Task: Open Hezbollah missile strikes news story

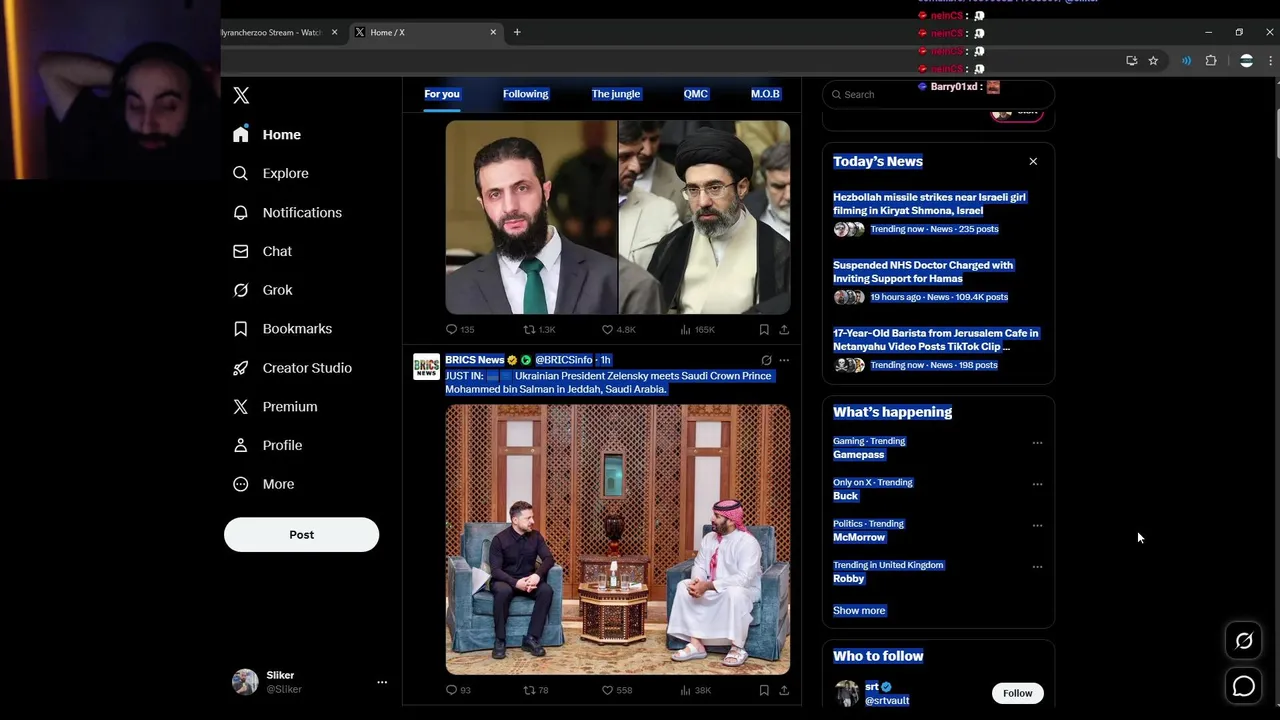Action: (929, 204)
